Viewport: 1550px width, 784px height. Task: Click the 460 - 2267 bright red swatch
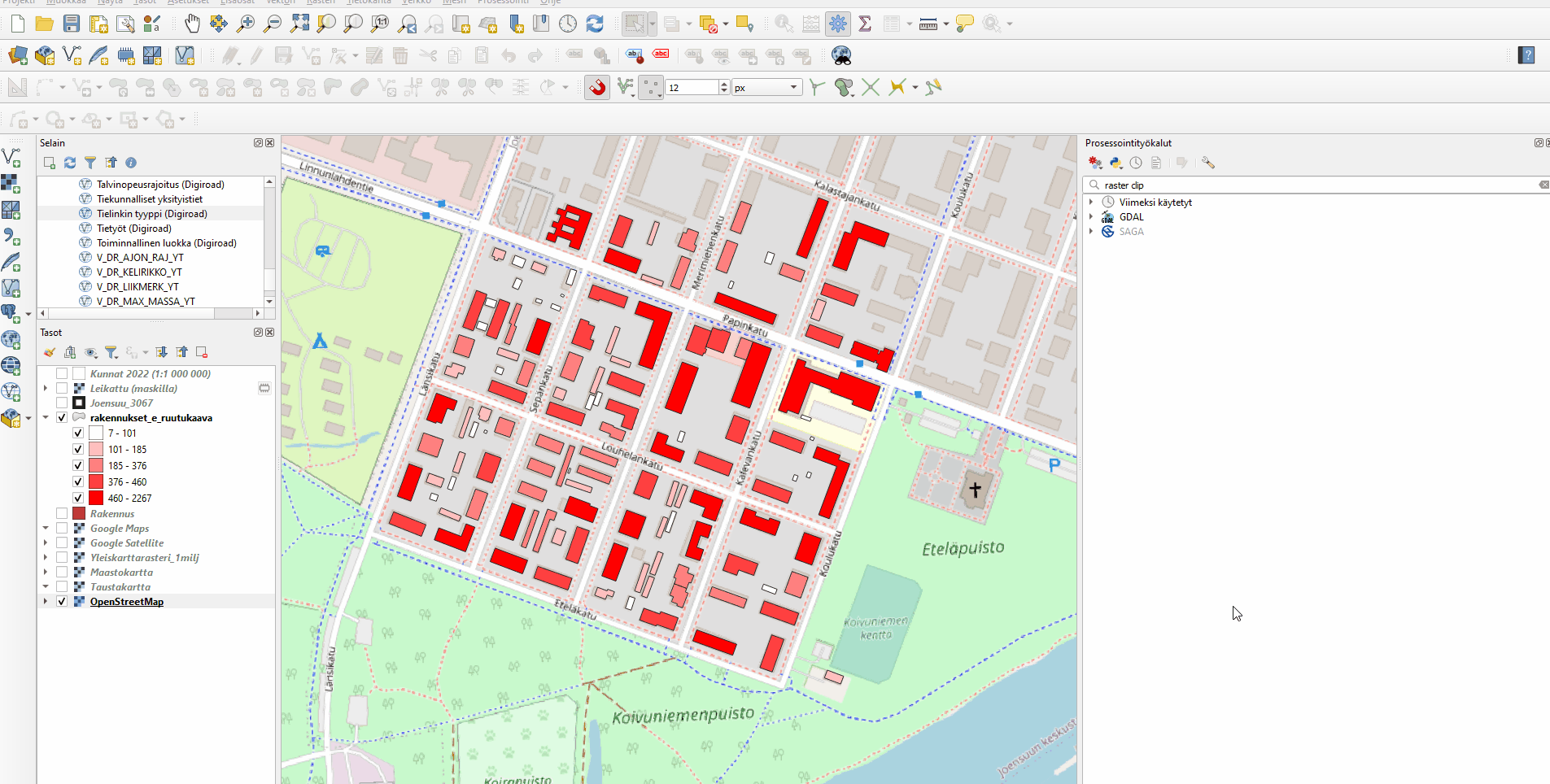pos(96,499)
